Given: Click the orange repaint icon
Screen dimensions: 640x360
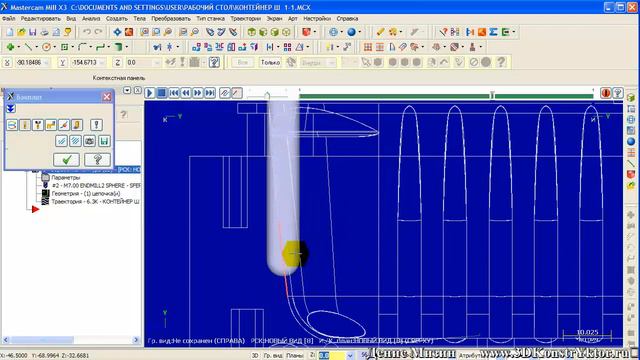Looking at the screenshot, I should [x=129, y=32].
